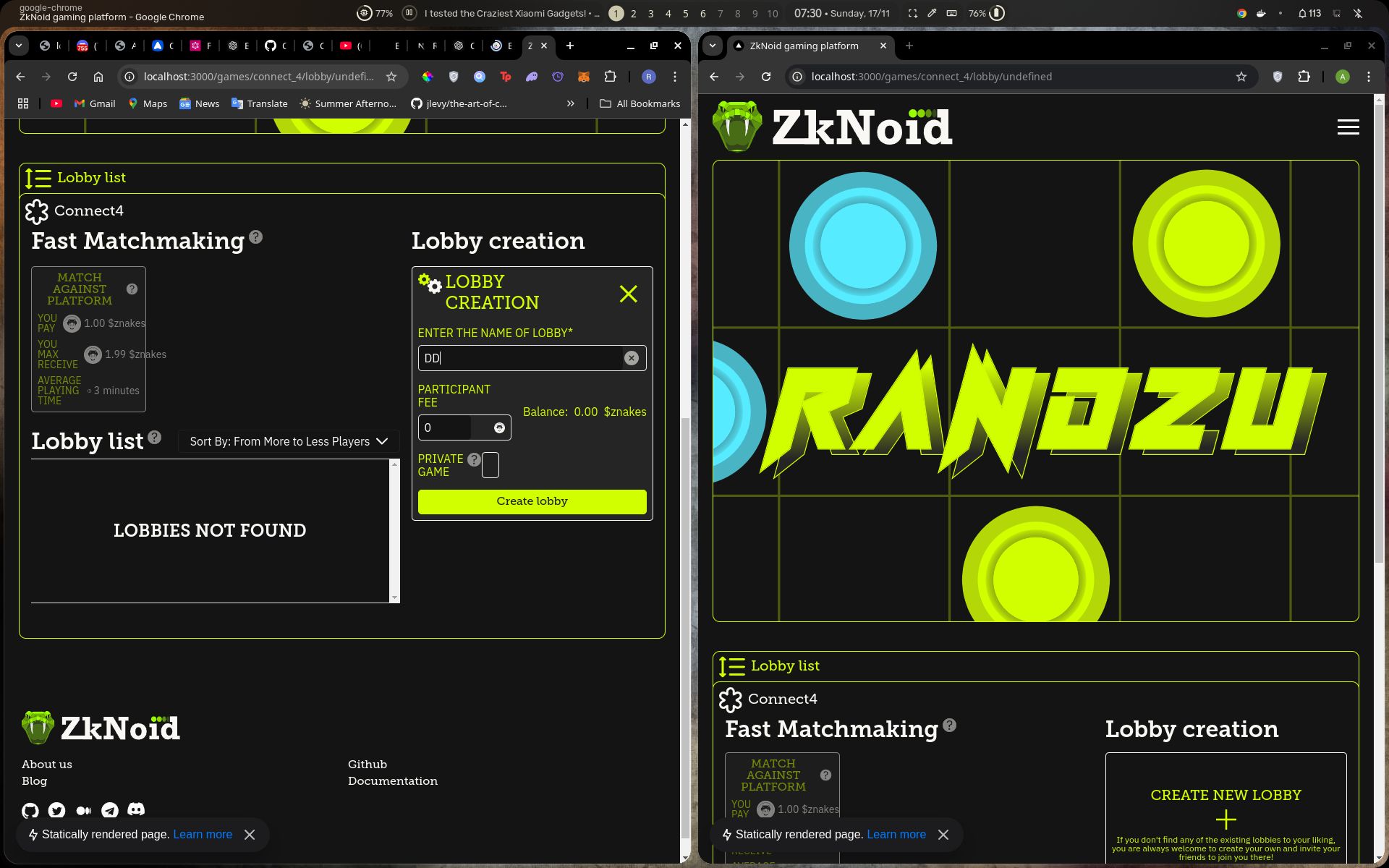Image resolution: width=1389 pixels, height=868 pixels.
Task: Open the apps grid in bookmarks bar
Action: point(23,103)
